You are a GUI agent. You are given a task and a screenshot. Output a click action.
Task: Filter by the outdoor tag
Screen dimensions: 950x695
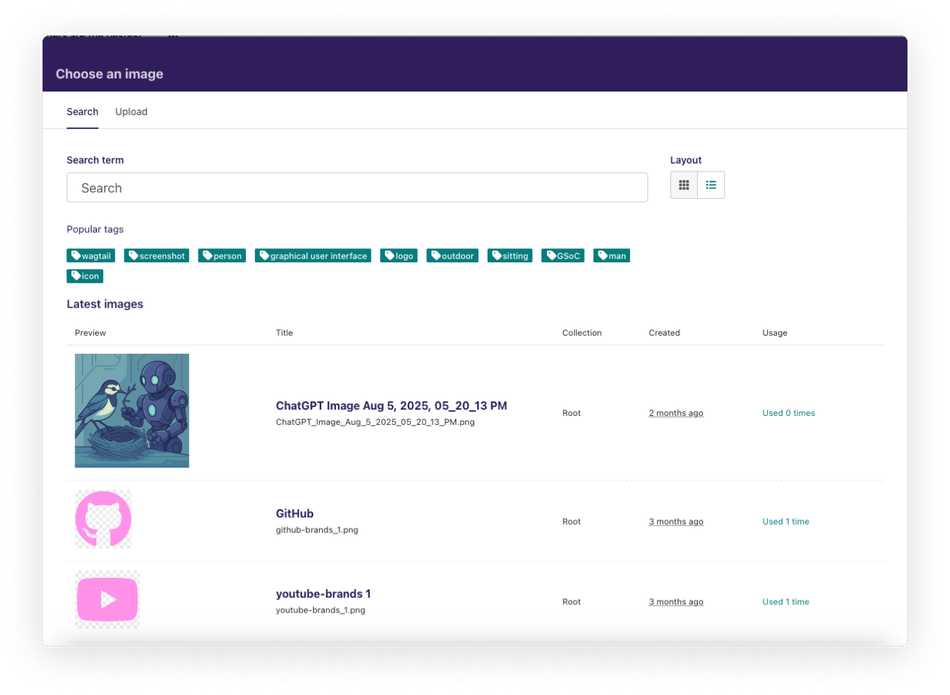pyautogui.click(x=452, y=255)
